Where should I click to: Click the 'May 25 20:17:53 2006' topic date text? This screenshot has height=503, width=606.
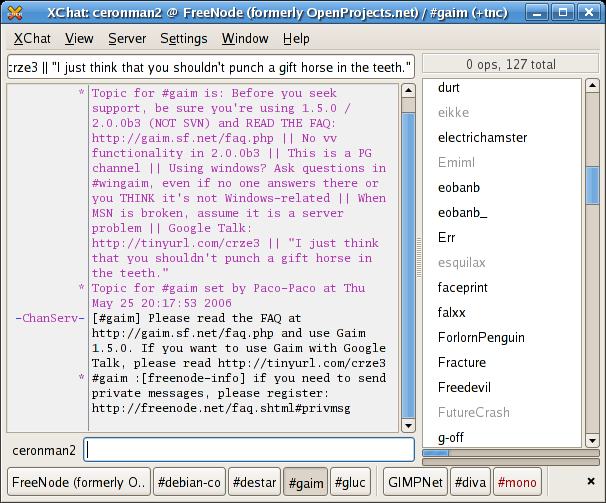click(x=162, y=303)
